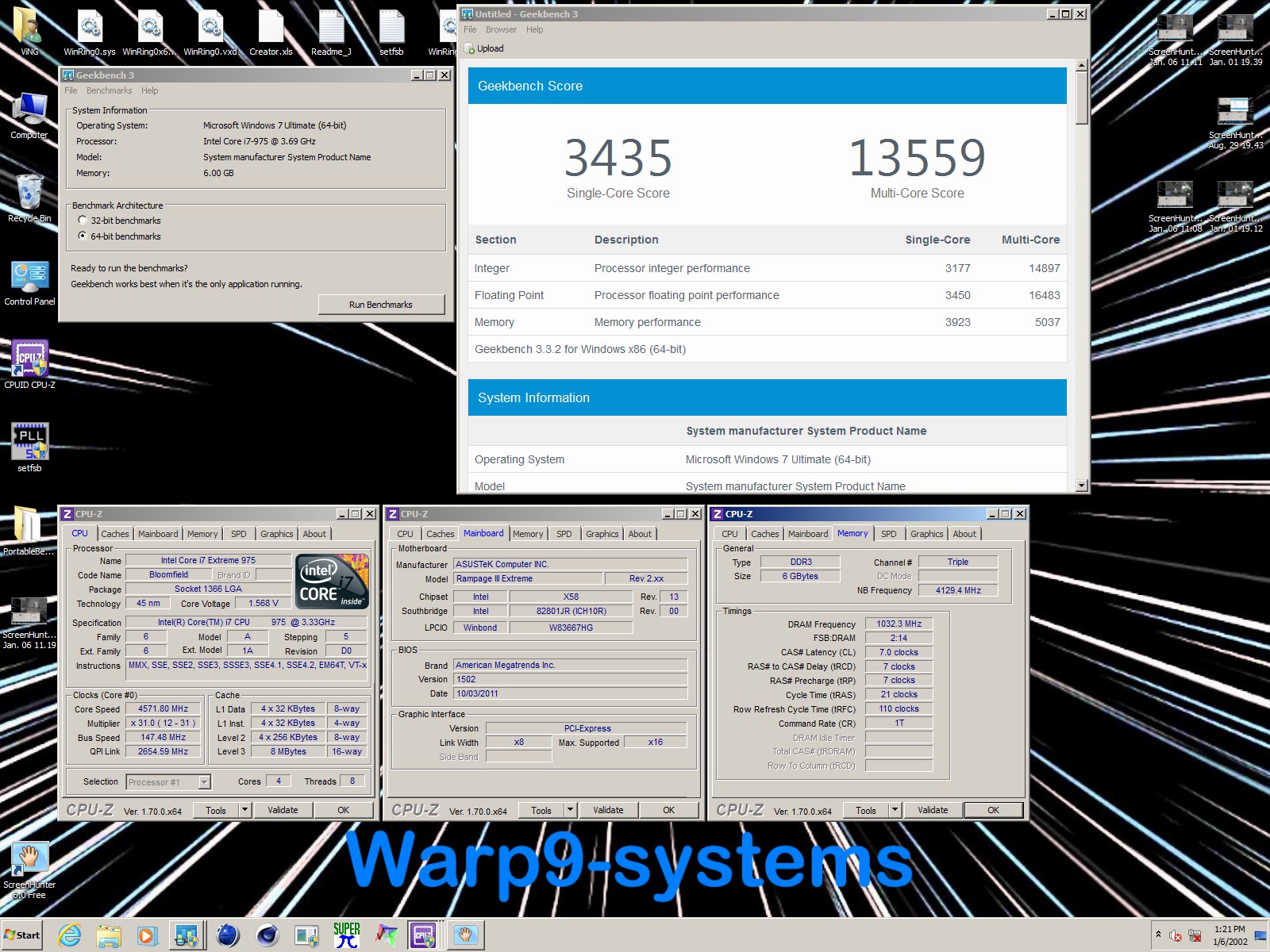This screenshot has width=1270, height=952.
Task: Select the Creator.xls file icon
Action: point(271,33)
